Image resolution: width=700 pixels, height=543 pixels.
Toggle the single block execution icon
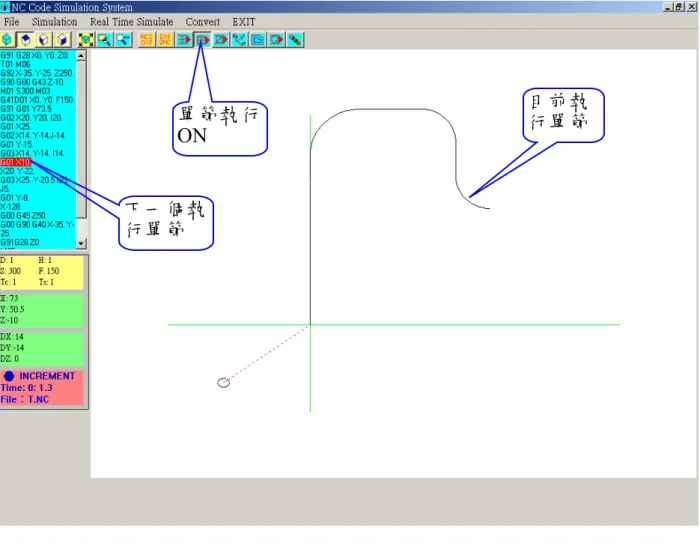(x=202, y=40)
